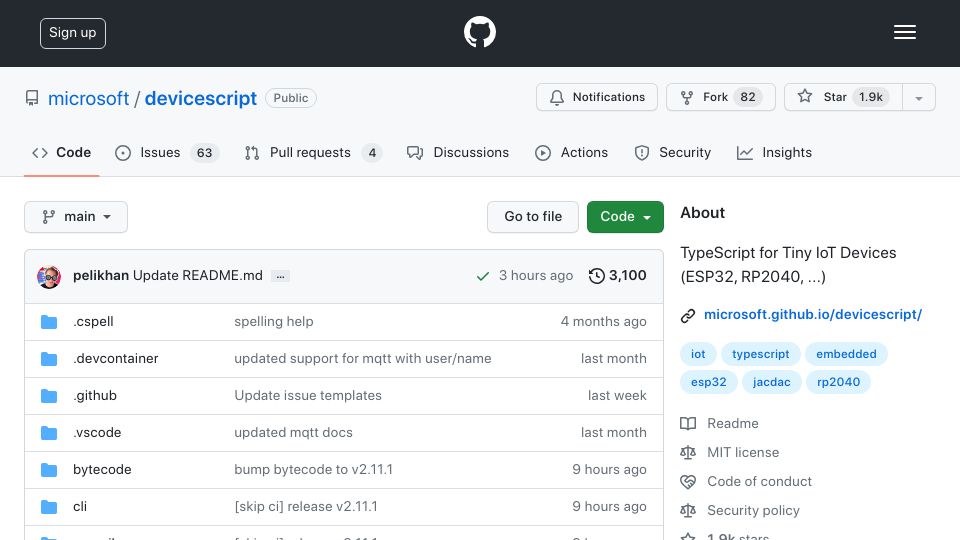The width and height of the screenshot is (960, 540).
Task: Open 'Update issue templates' commit
Action: (308, 396)
